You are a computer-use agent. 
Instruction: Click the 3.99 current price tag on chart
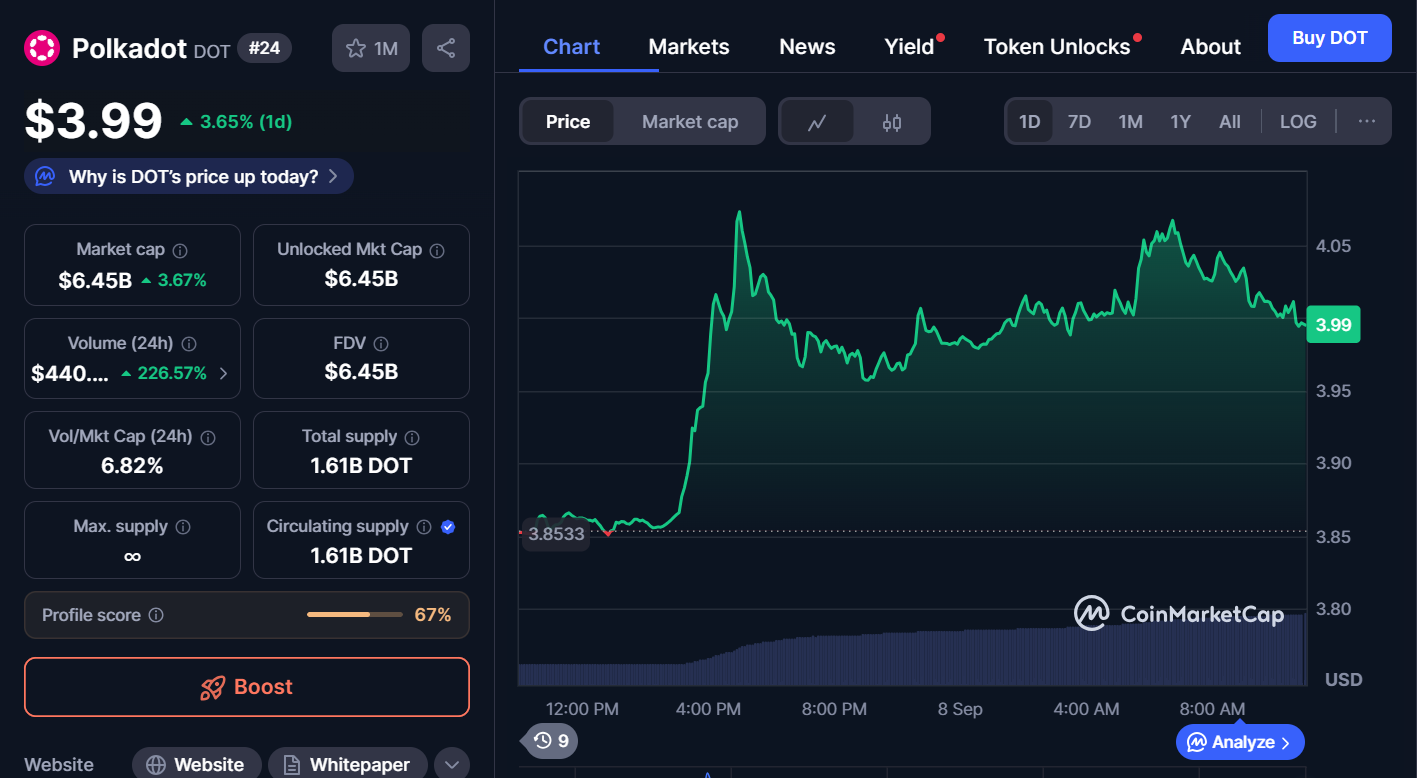[x=1333, y=324]
